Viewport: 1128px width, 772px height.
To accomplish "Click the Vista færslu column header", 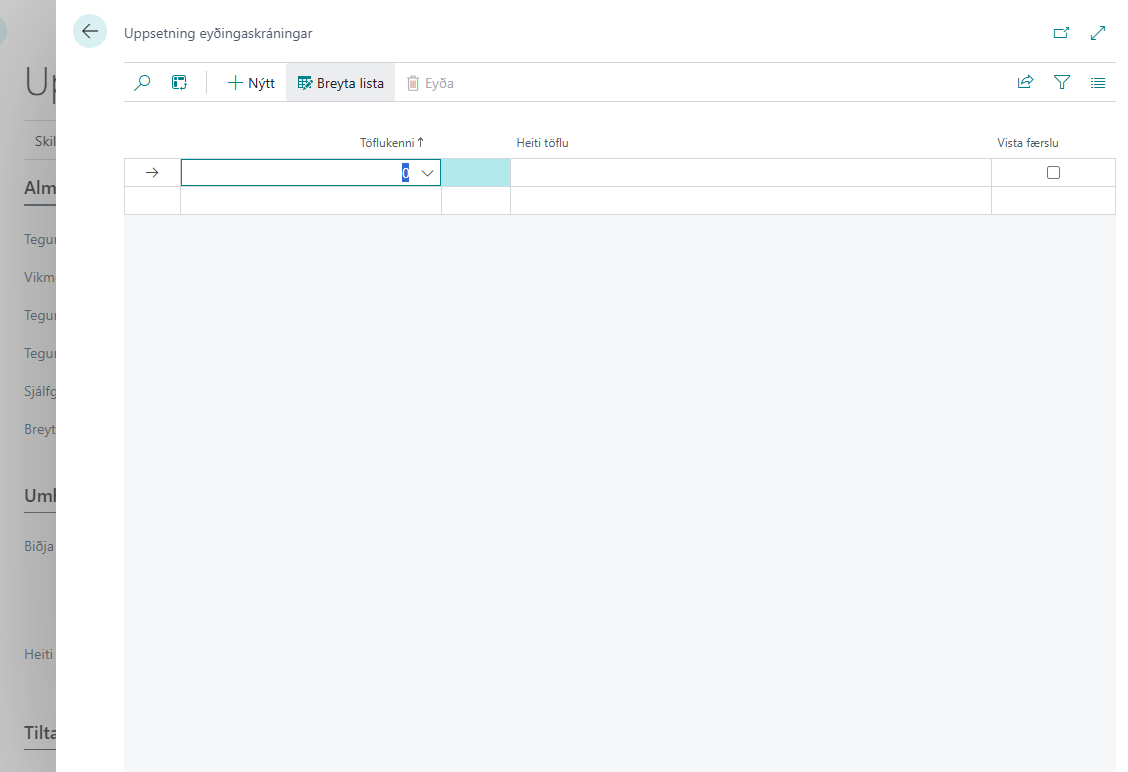I will click(1027, 143).
